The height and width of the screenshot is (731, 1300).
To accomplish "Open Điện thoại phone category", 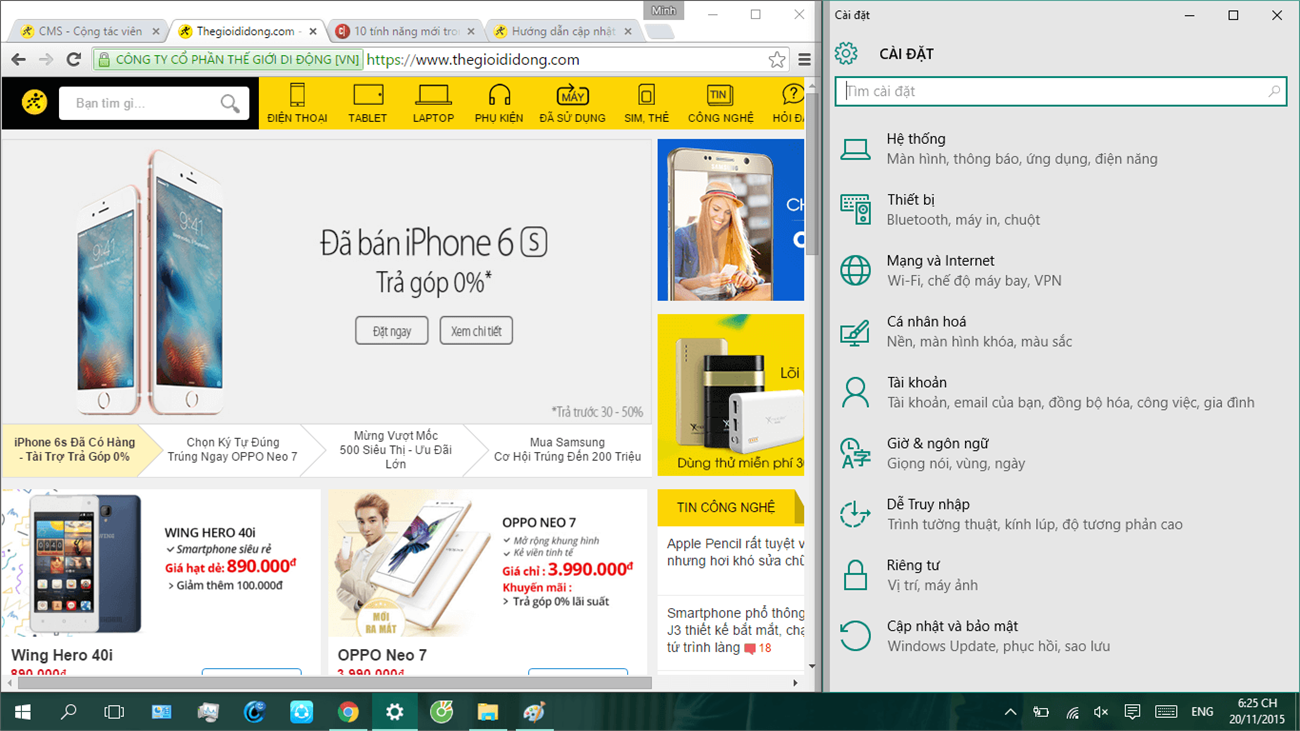I will point(297,104).
